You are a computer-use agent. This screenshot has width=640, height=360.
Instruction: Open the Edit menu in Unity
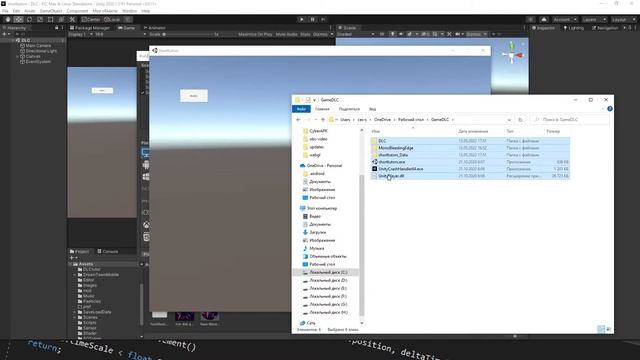click(16, 11)
